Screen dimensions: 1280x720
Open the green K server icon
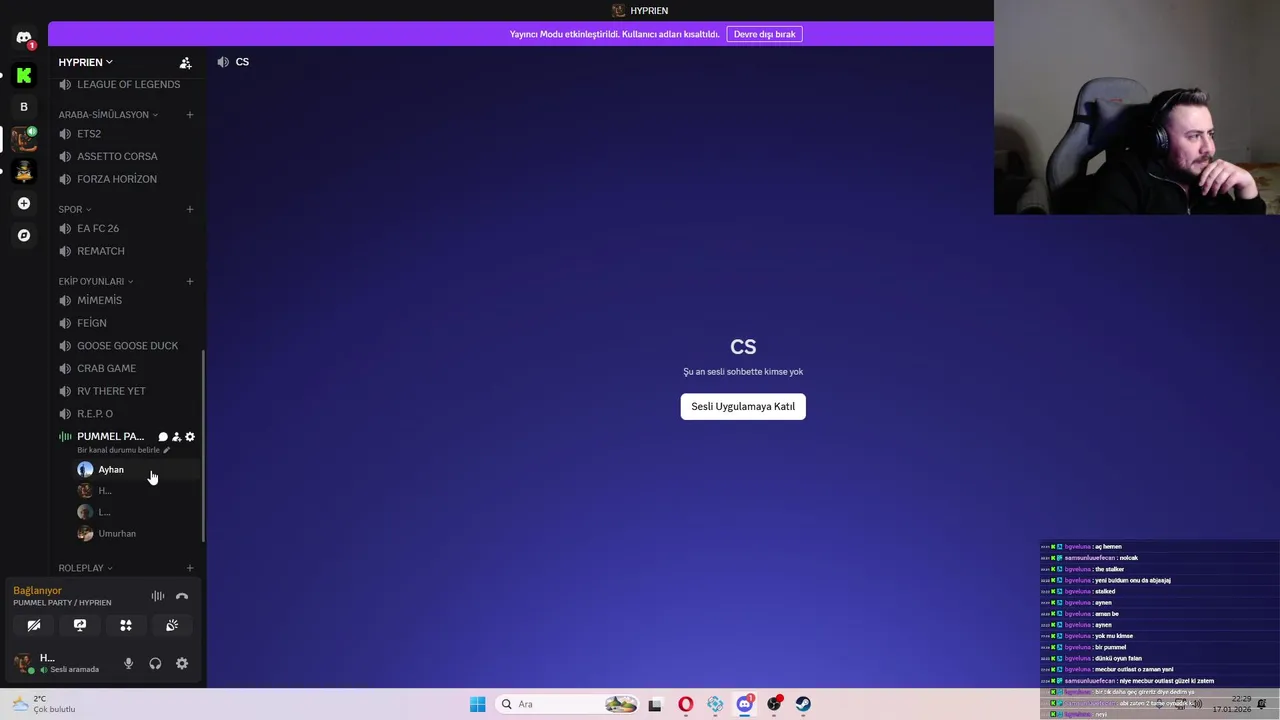point(24,75)
